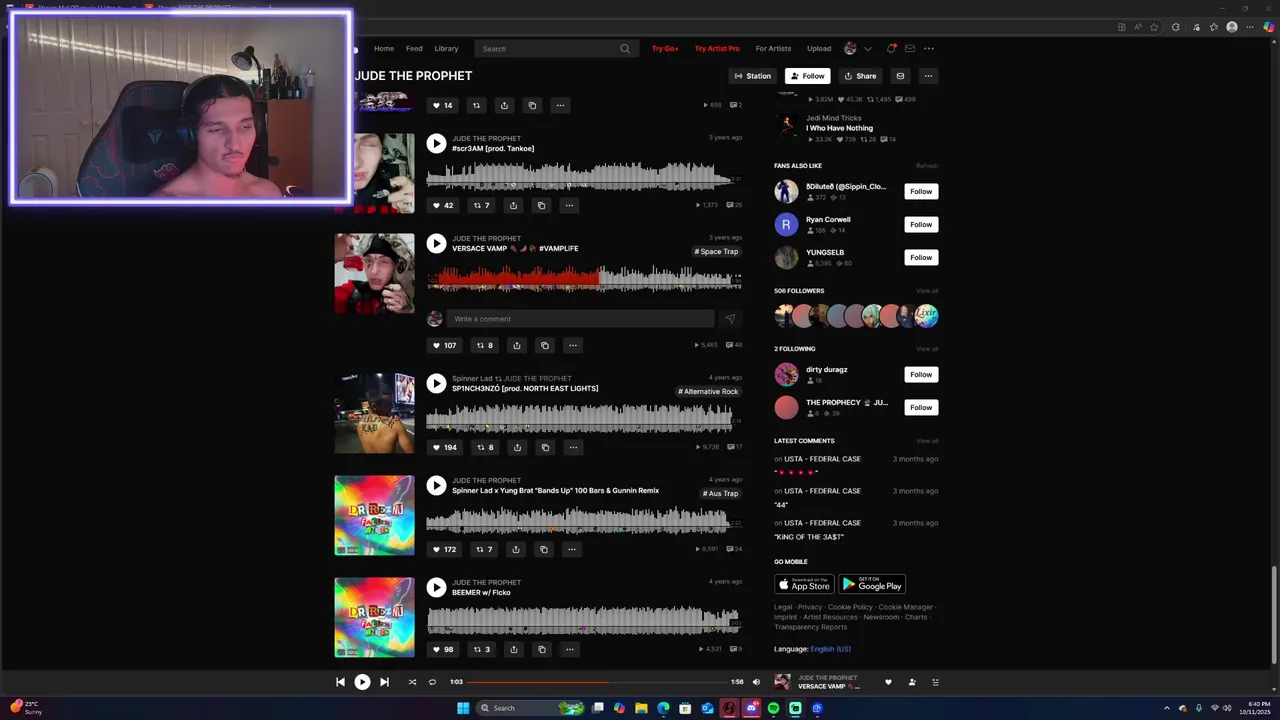
Task: Download from the Google Play badge
Action: click(872, 584)
